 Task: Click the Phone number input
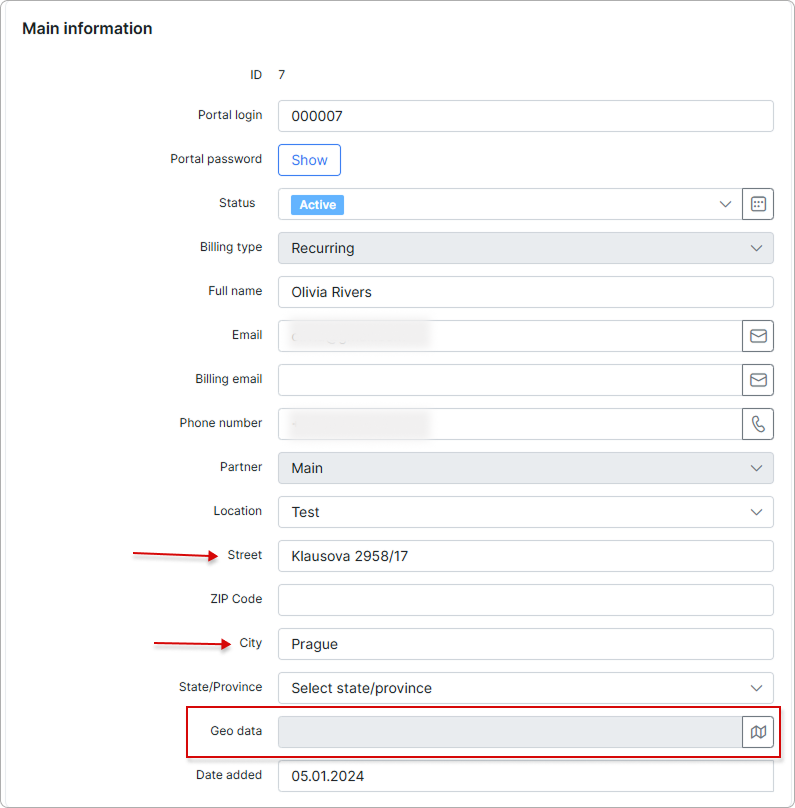[x=510, y=424]
